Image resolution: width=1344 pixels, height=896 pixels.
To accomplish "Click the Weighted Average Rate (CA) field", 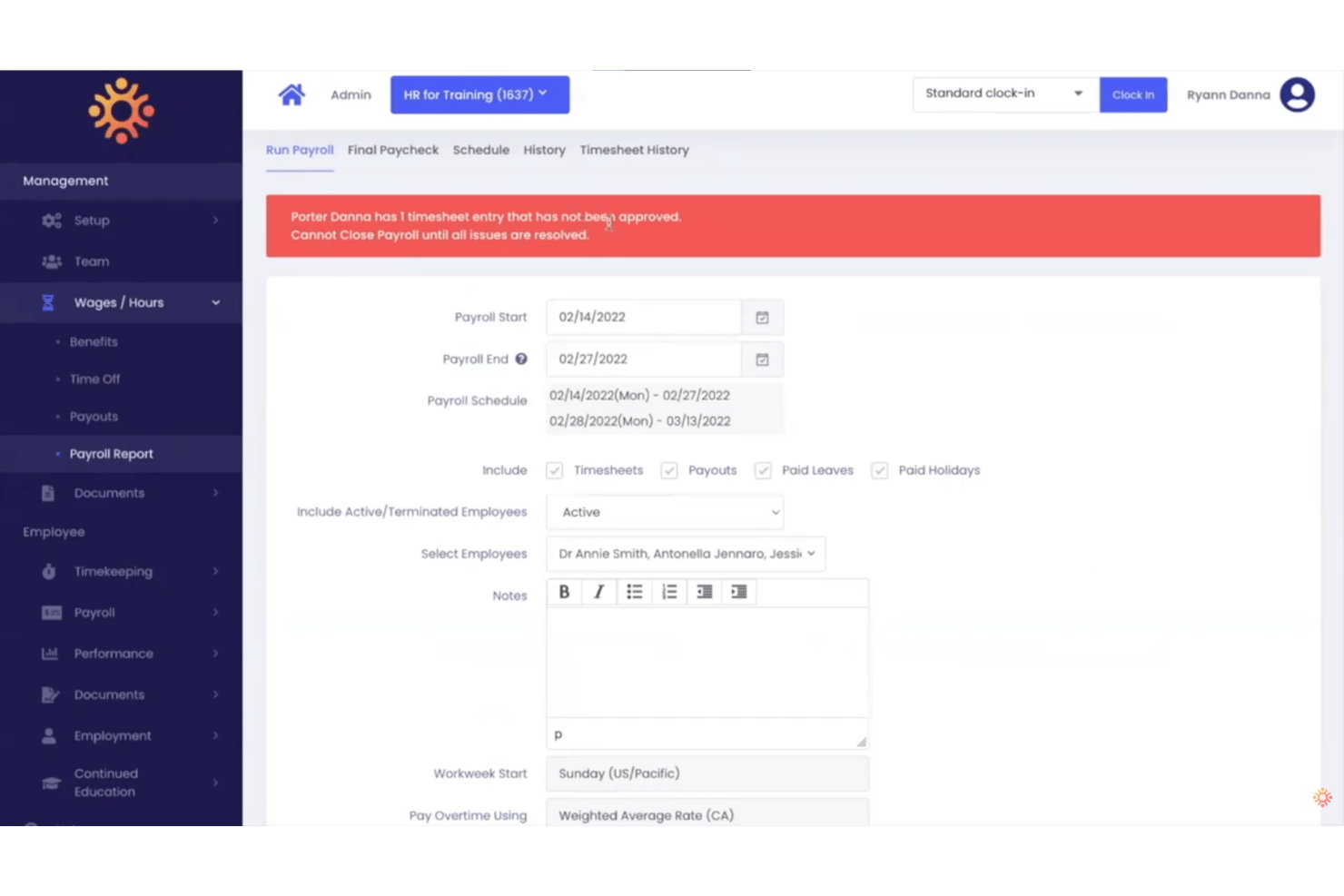I will pos(707,813).
